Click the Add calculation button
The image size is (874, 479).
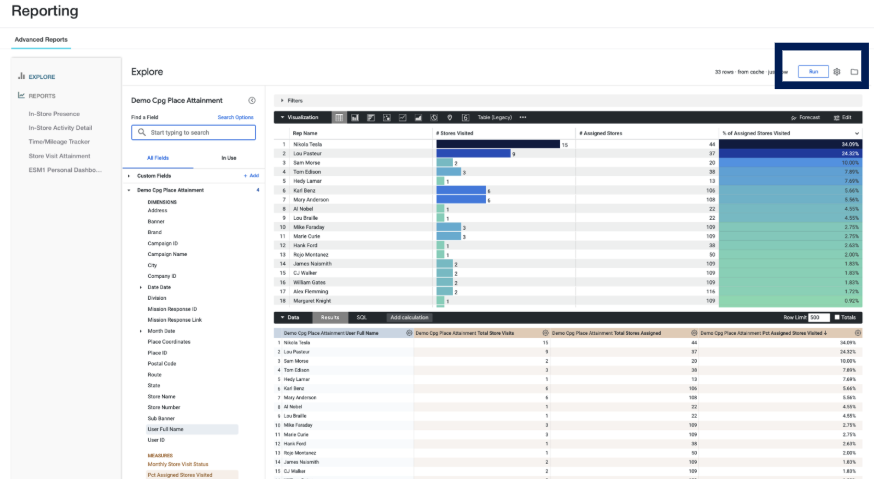tap(409, 317)
